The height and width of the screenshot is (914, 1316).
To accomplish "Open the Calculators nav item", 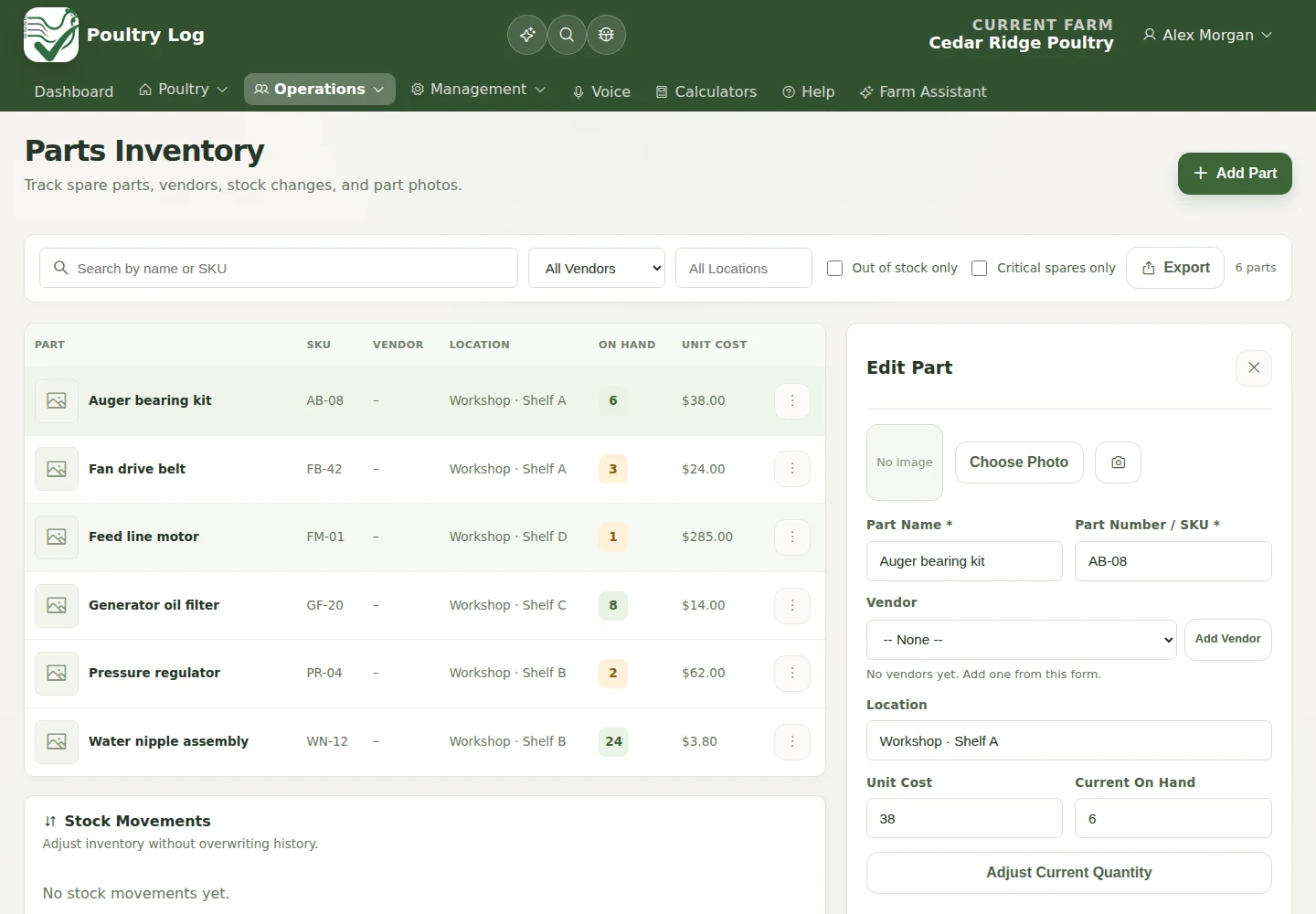I will (x=706, y=91).
